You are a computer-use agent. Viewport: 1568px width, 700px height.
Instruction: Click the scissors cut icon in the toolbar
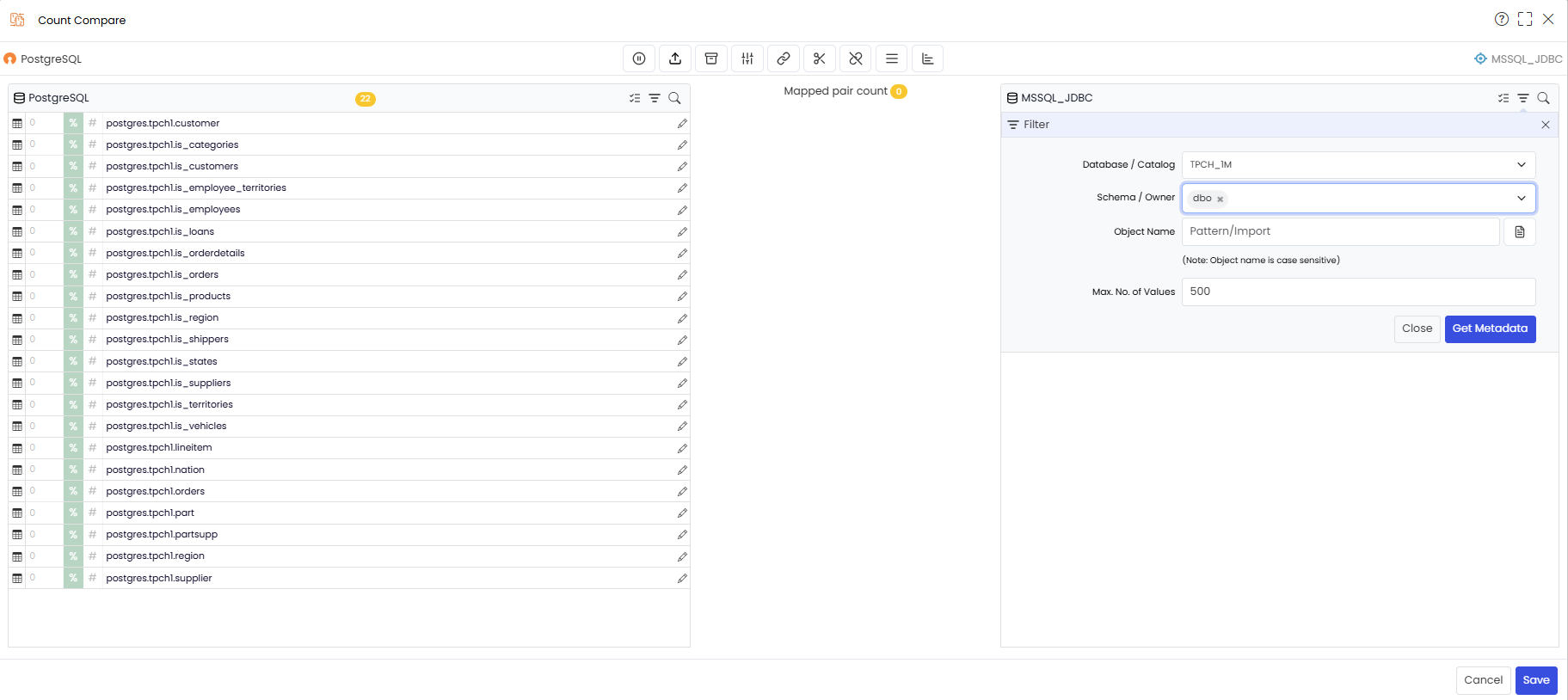tap(820, 58)
